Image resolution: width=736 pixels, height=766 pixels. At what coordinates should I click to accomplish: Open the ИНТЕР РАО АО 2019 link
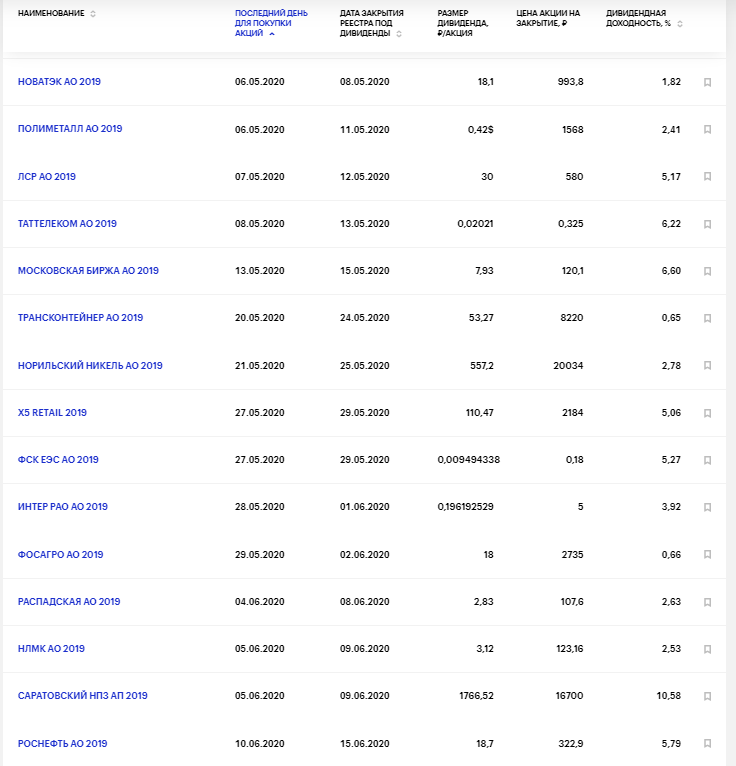tap(63, 507)
